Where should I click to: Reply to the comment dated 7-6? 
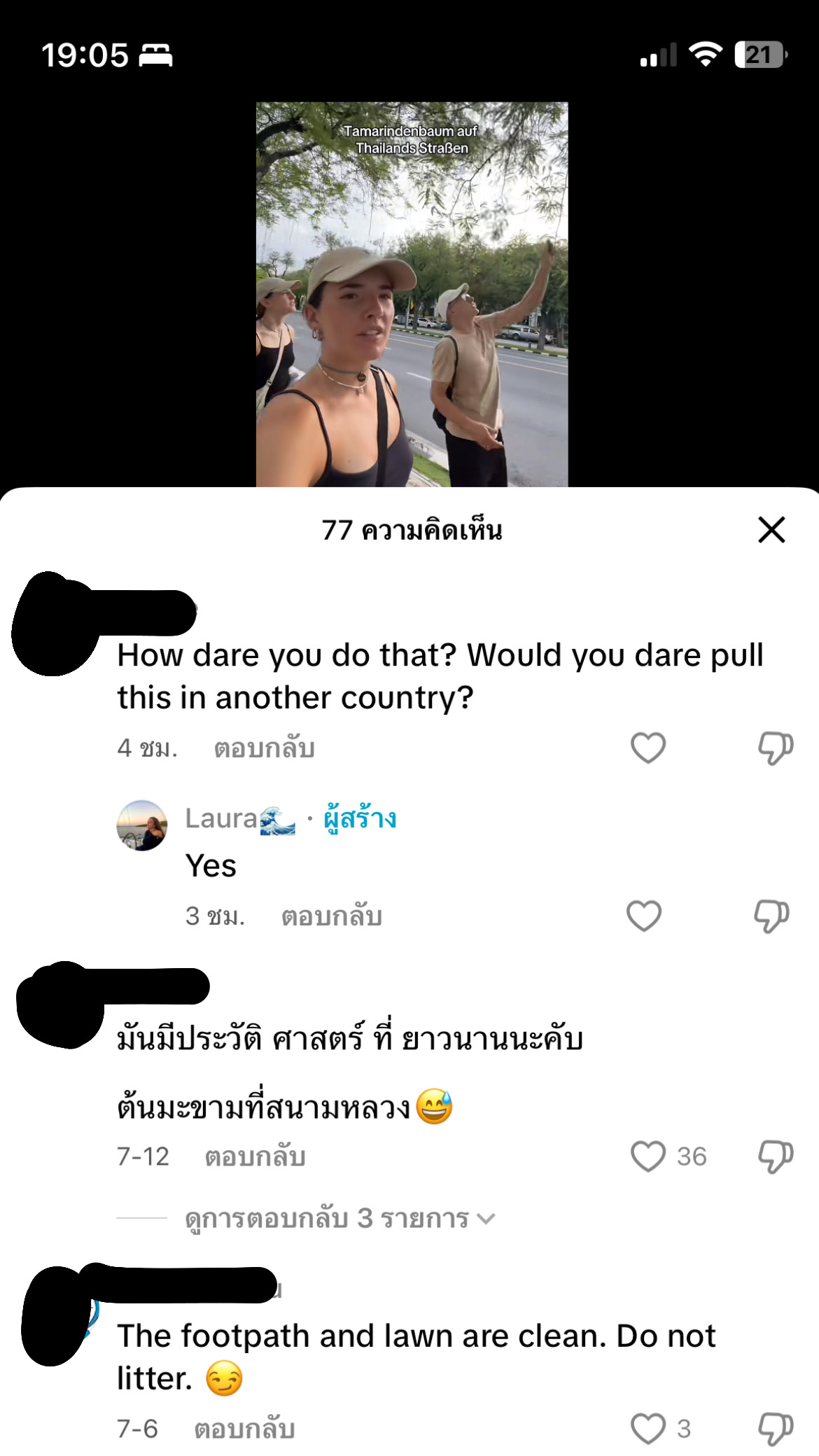click(244, 1429)
